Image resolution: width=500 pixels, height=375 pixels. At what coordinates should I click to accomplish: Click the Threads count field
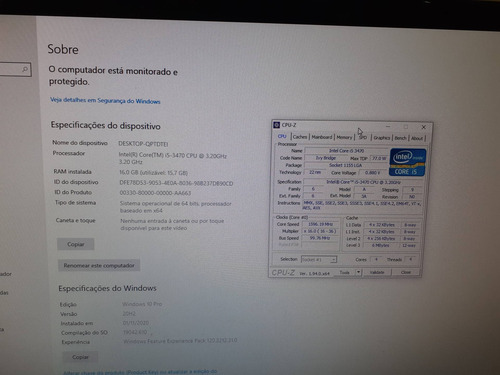click(410, 259)
